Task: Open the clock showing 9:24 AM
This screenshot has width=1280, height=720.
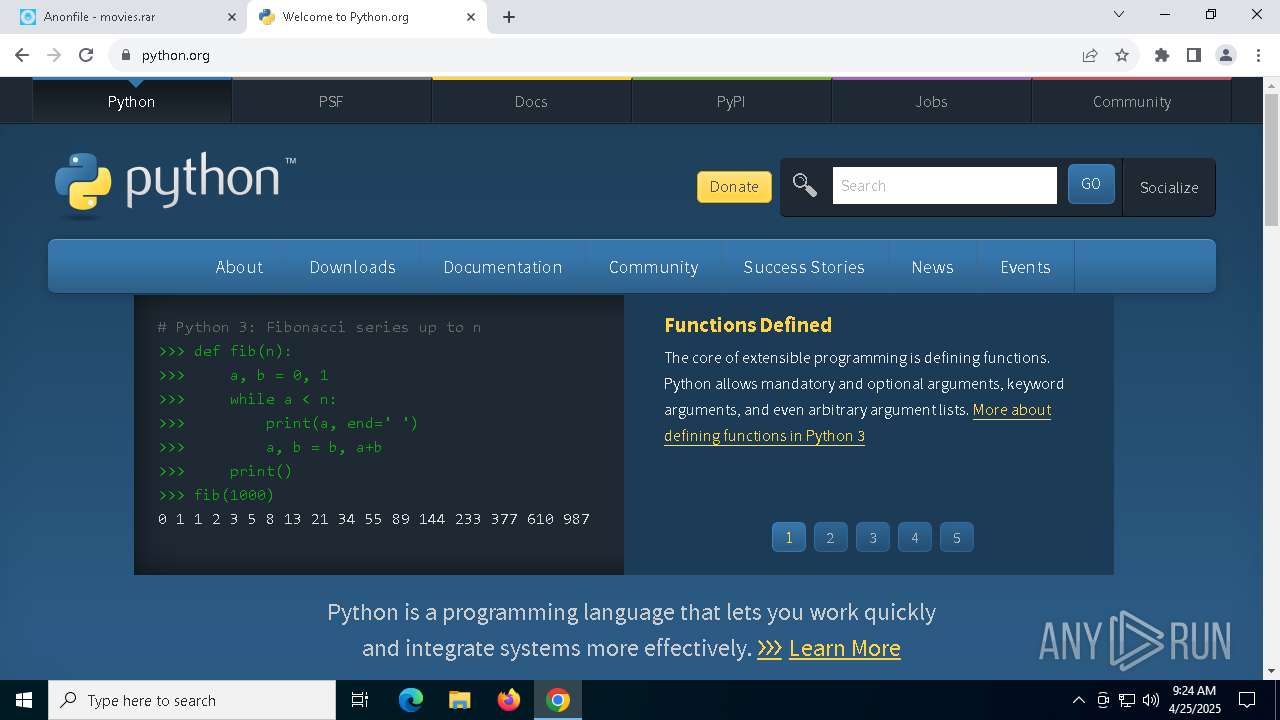Action: click(1195, 700)
